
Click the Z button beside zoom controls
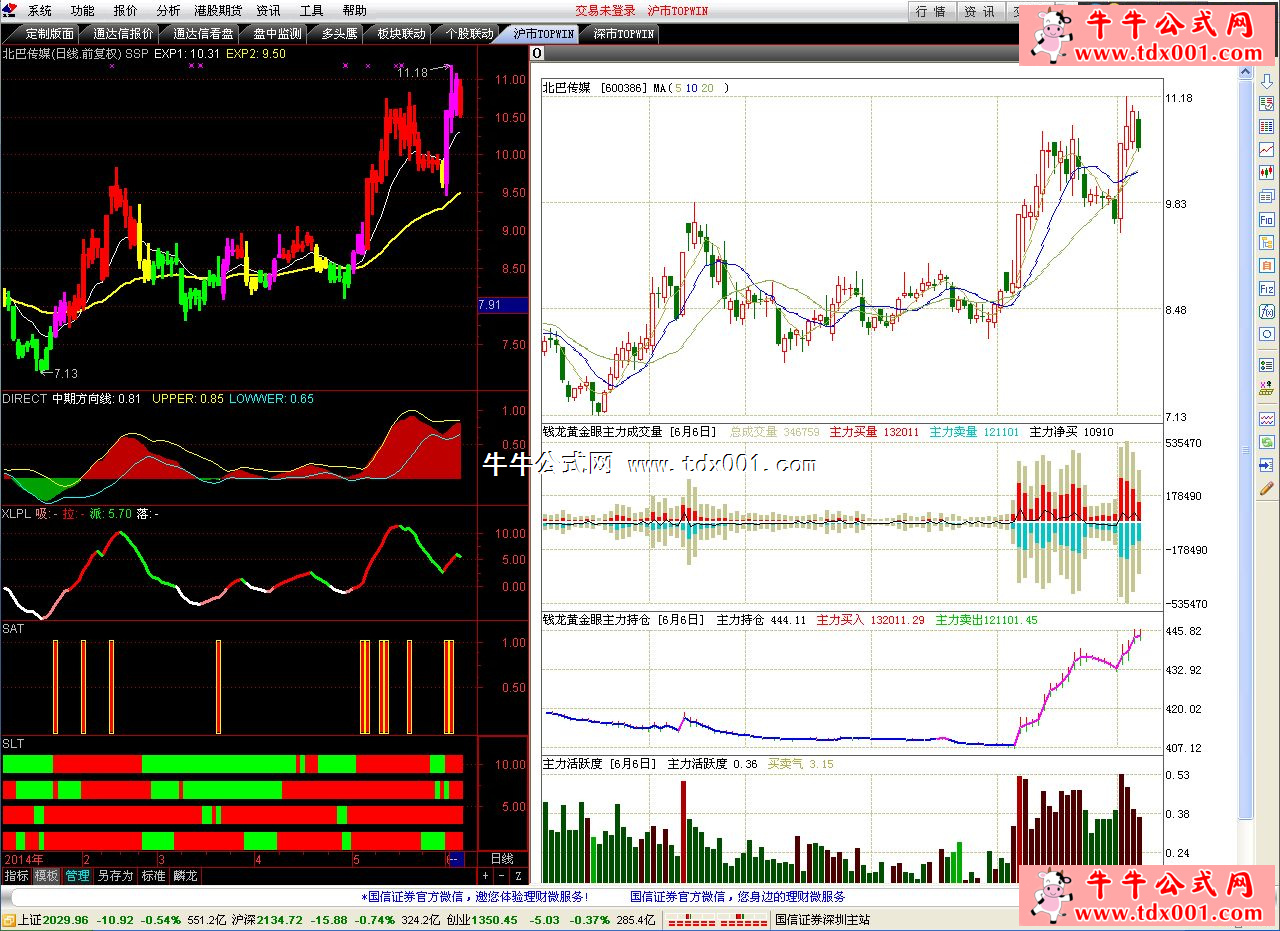pos(518,876)
